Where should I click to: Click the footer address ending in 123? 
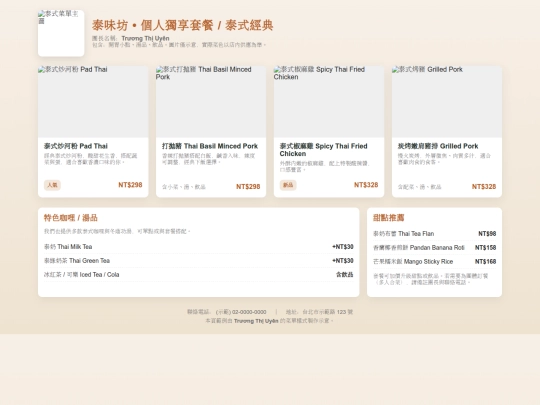[319, 312]
